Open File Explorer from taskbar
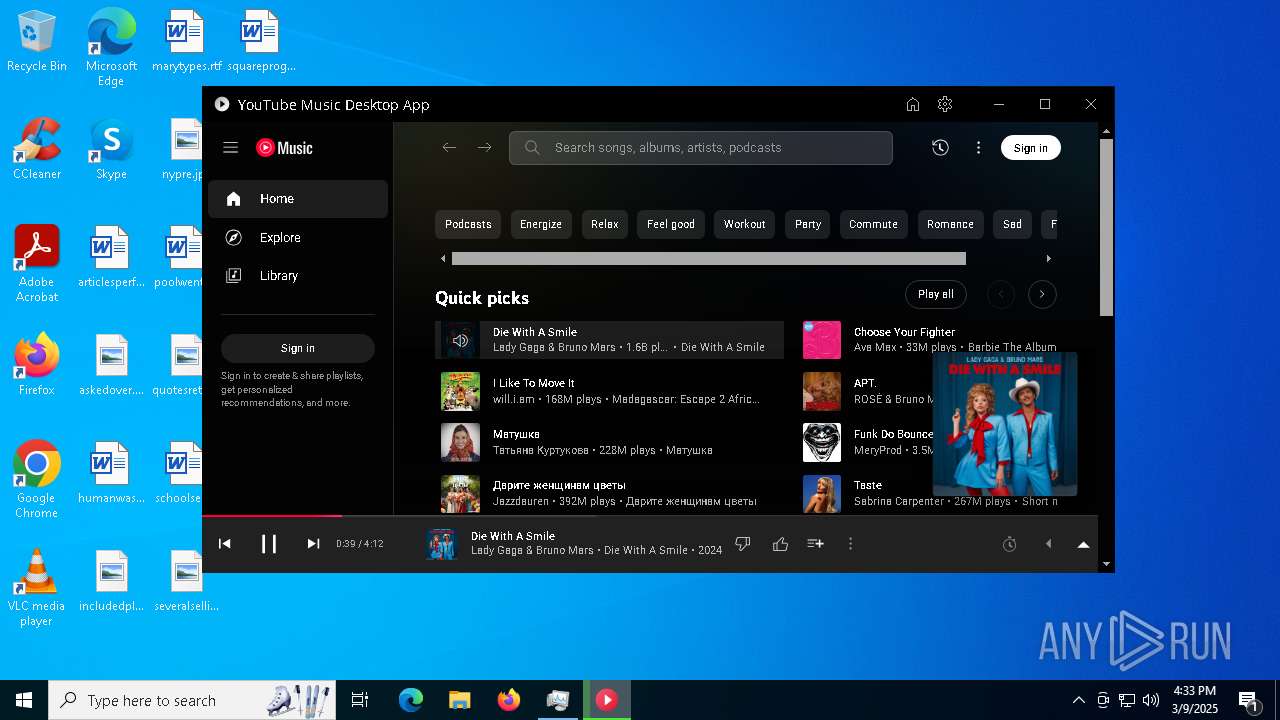Screen dimensions: 1280x720 click(459, 700)
